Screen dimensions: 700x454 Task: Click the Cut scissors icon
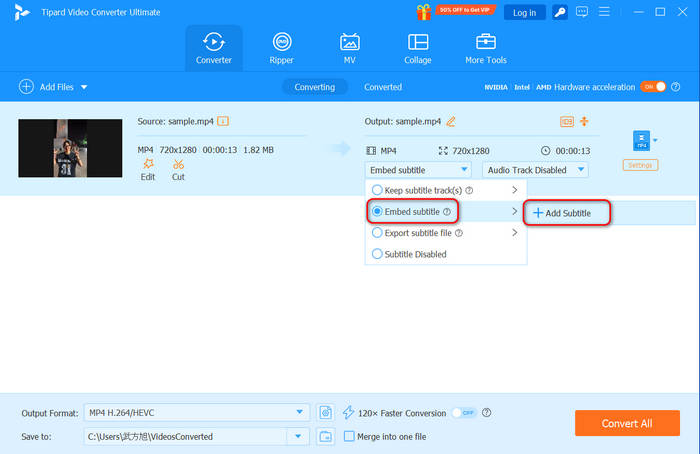pos(178,164)
